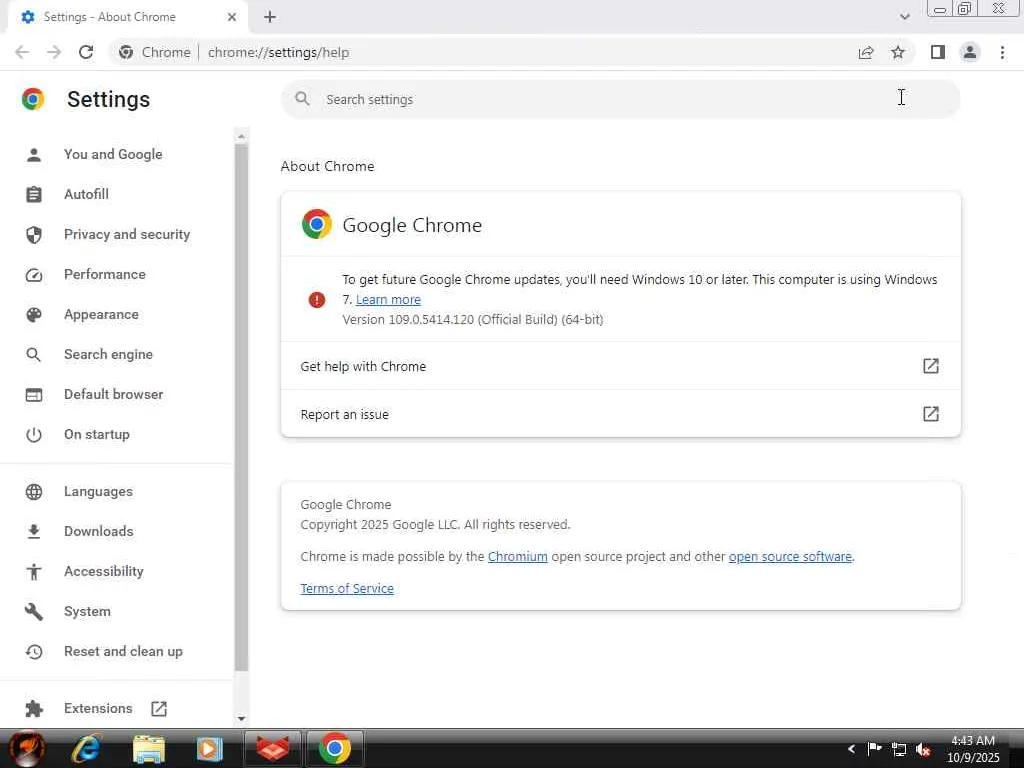1024x768 pixels.
Task: Open the Chromium link
Action: click(517, 556)
